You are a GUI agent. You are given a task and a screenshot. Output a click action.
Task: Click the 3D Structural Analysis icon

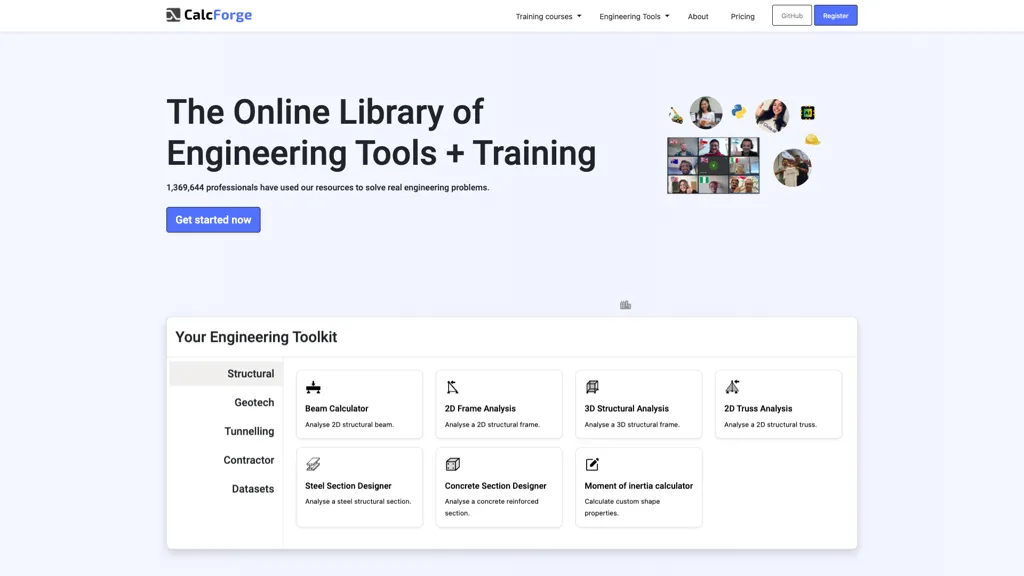click(x=592, y=387)
